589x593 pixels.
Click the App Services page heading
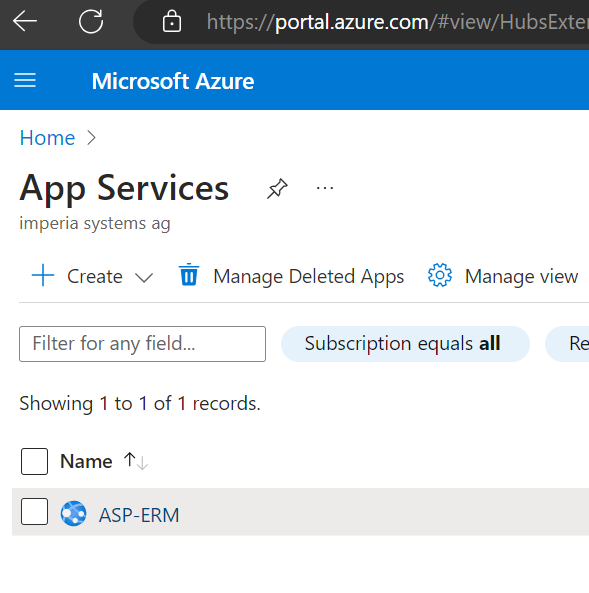pyautogui.click(x=124, y=188)
